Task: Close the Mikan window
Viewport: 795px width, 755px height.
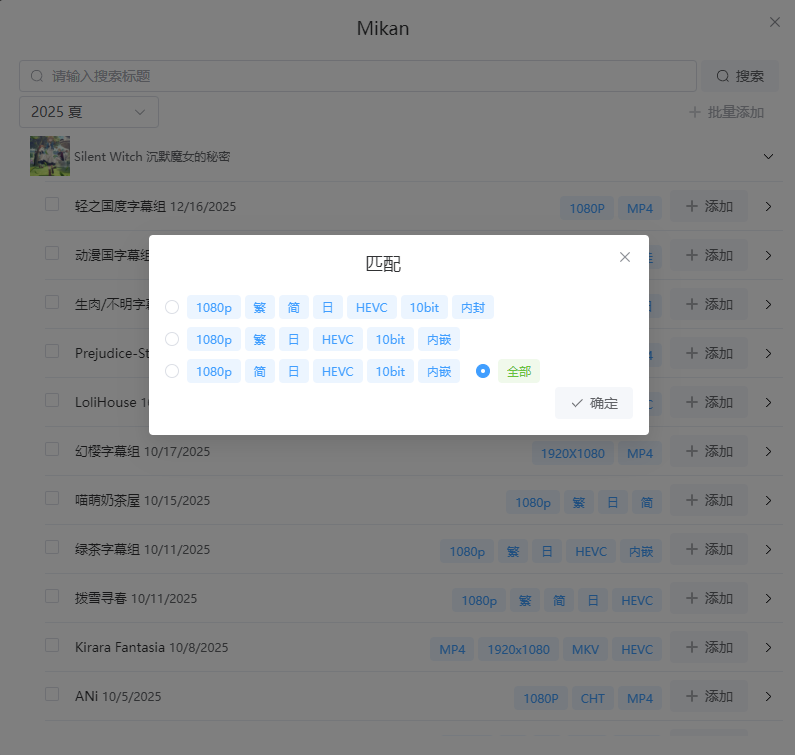Action: tap(775, 22)
